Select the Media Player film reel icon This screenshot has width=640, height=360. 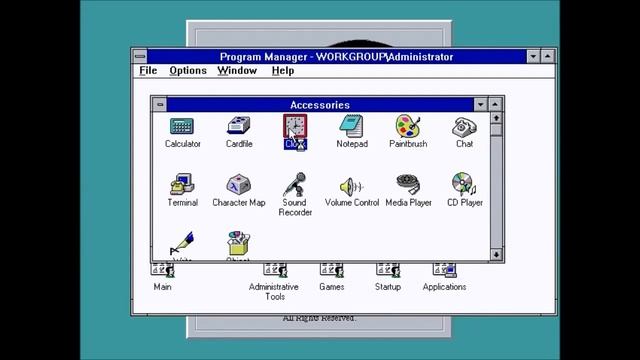408,184
